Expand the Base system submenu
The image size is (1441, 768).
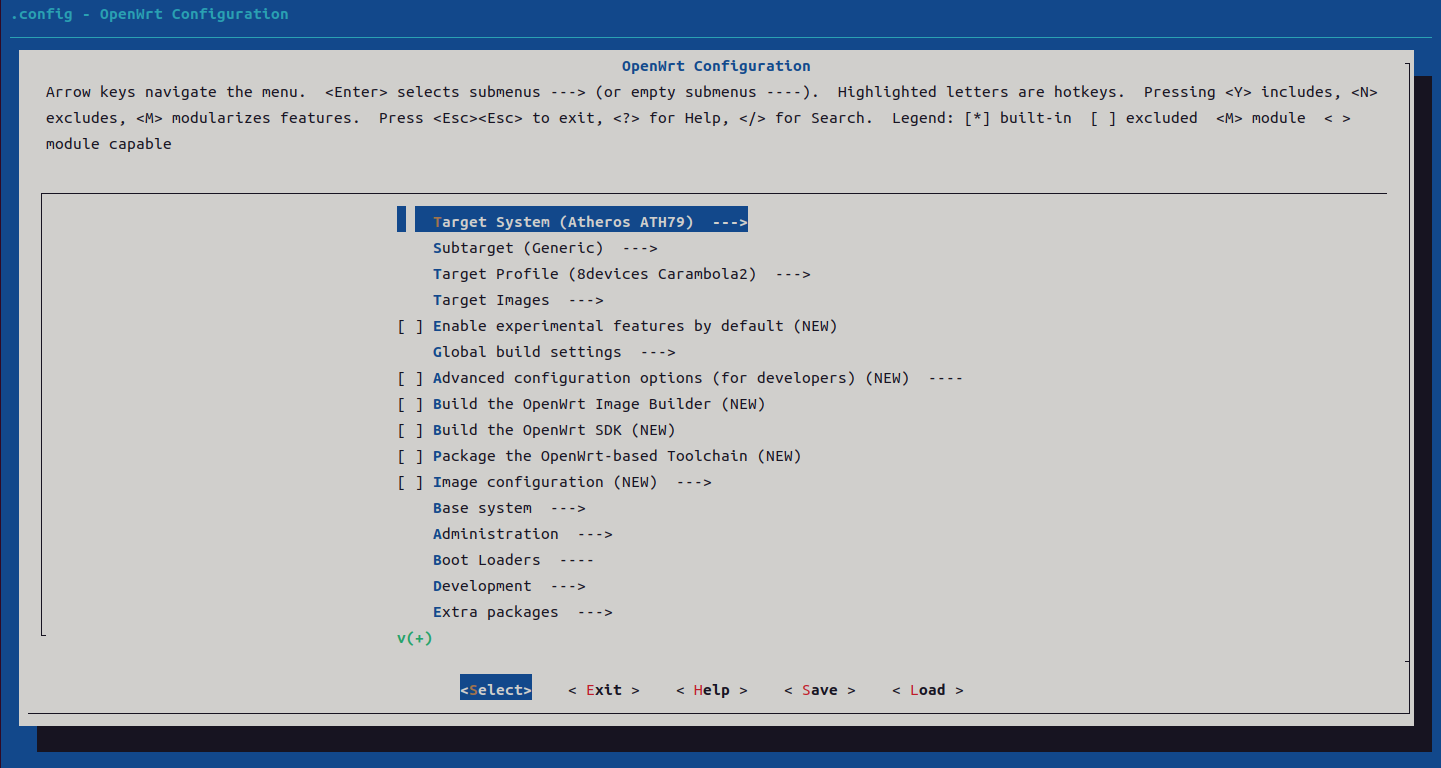509,508
